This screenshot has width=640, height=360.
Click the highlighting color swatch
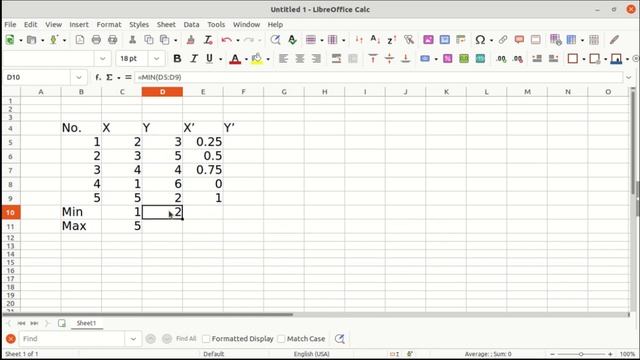tap(257, 59)
